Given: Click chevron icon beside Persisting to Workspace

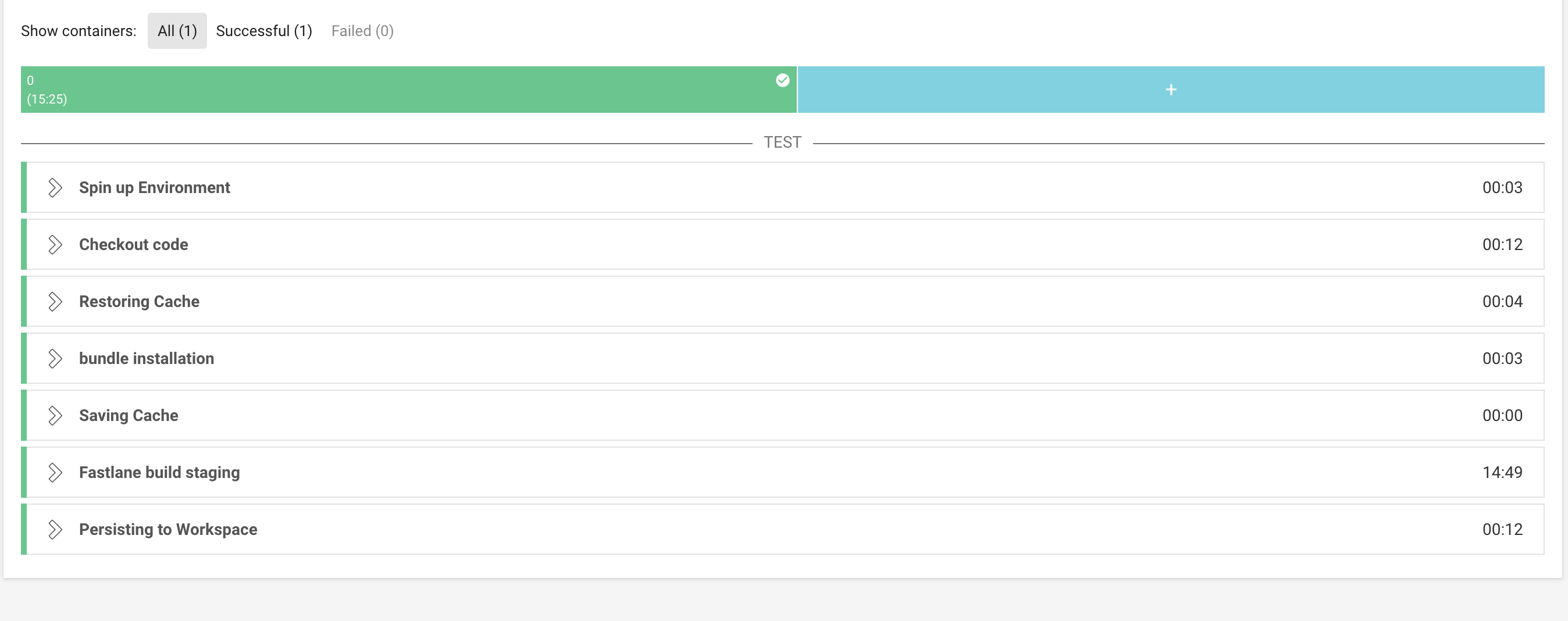Looking at the screenshot, I should pos(55,530).
